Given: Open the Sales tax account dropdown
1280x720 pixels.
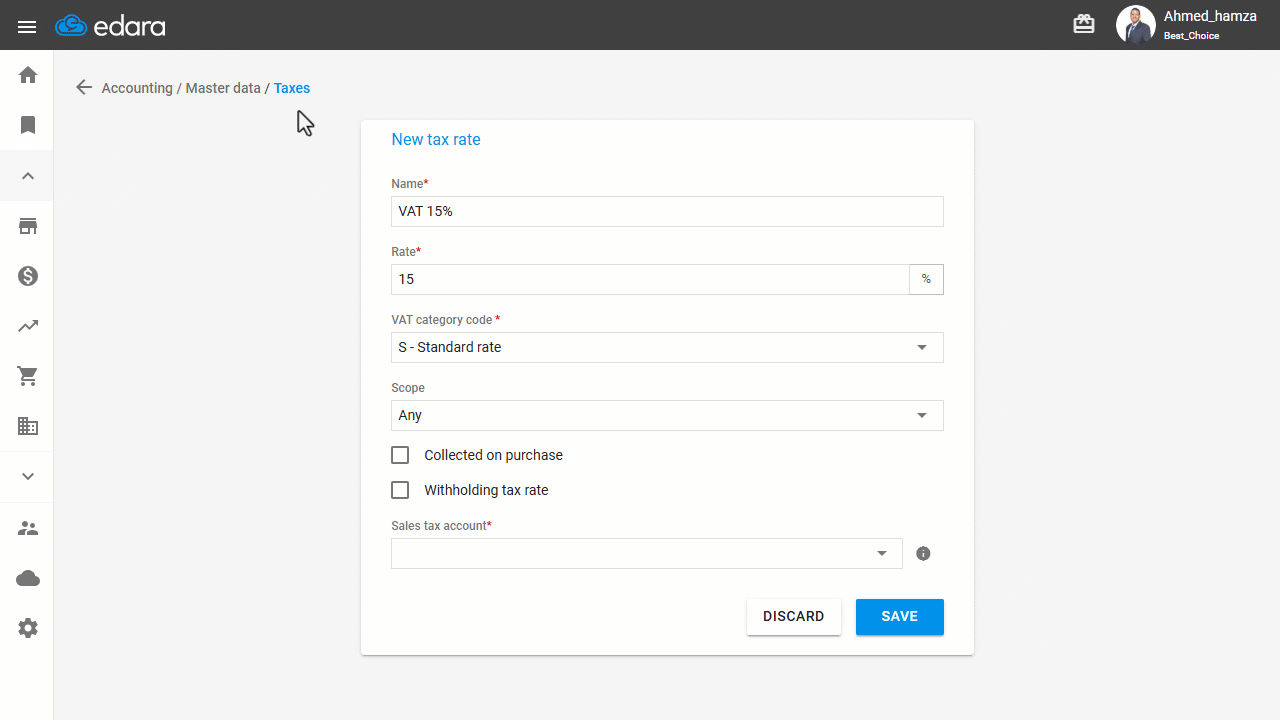Looking at the screenshot, I should [x=647, y=553].
